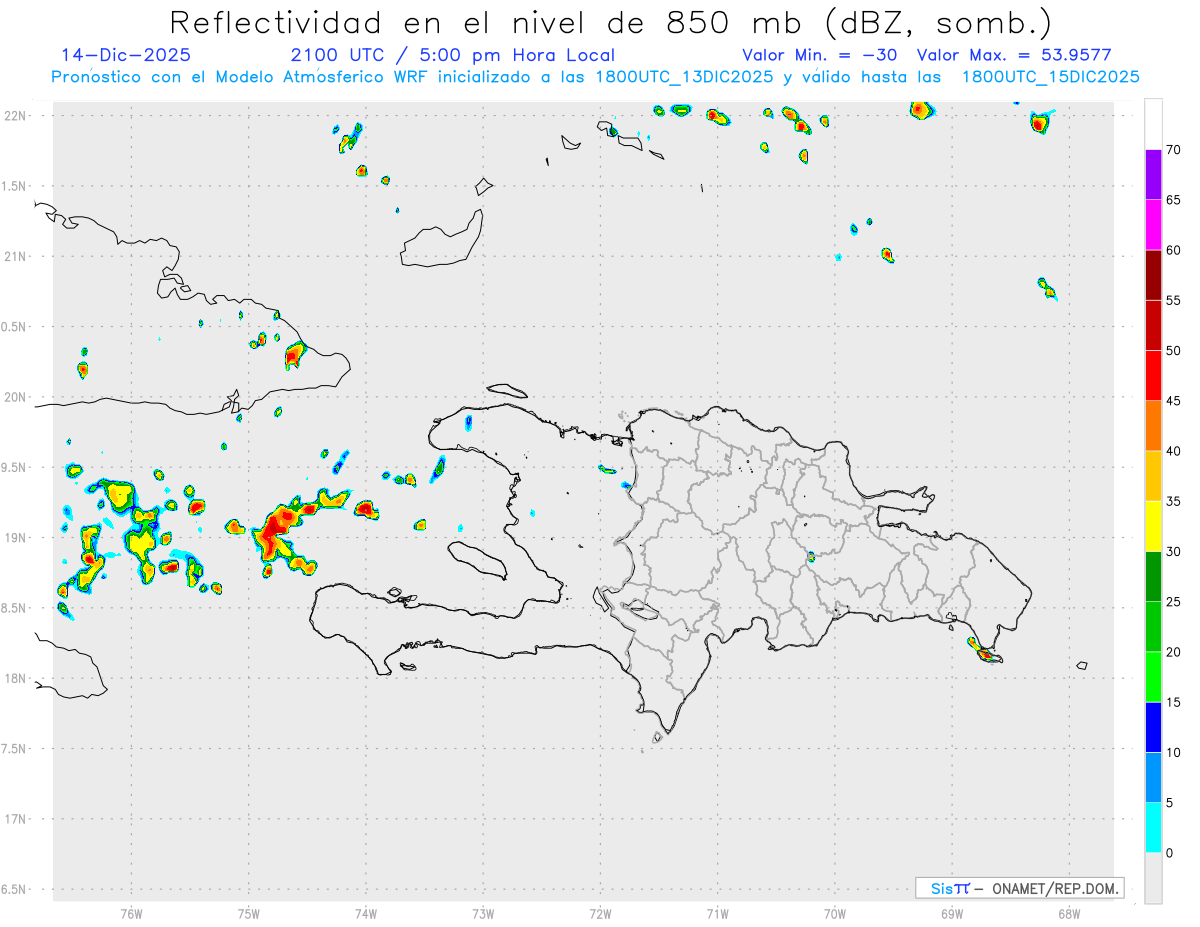
Task: Click the small echo in central Dominican Republic
Action: [811, 557]
